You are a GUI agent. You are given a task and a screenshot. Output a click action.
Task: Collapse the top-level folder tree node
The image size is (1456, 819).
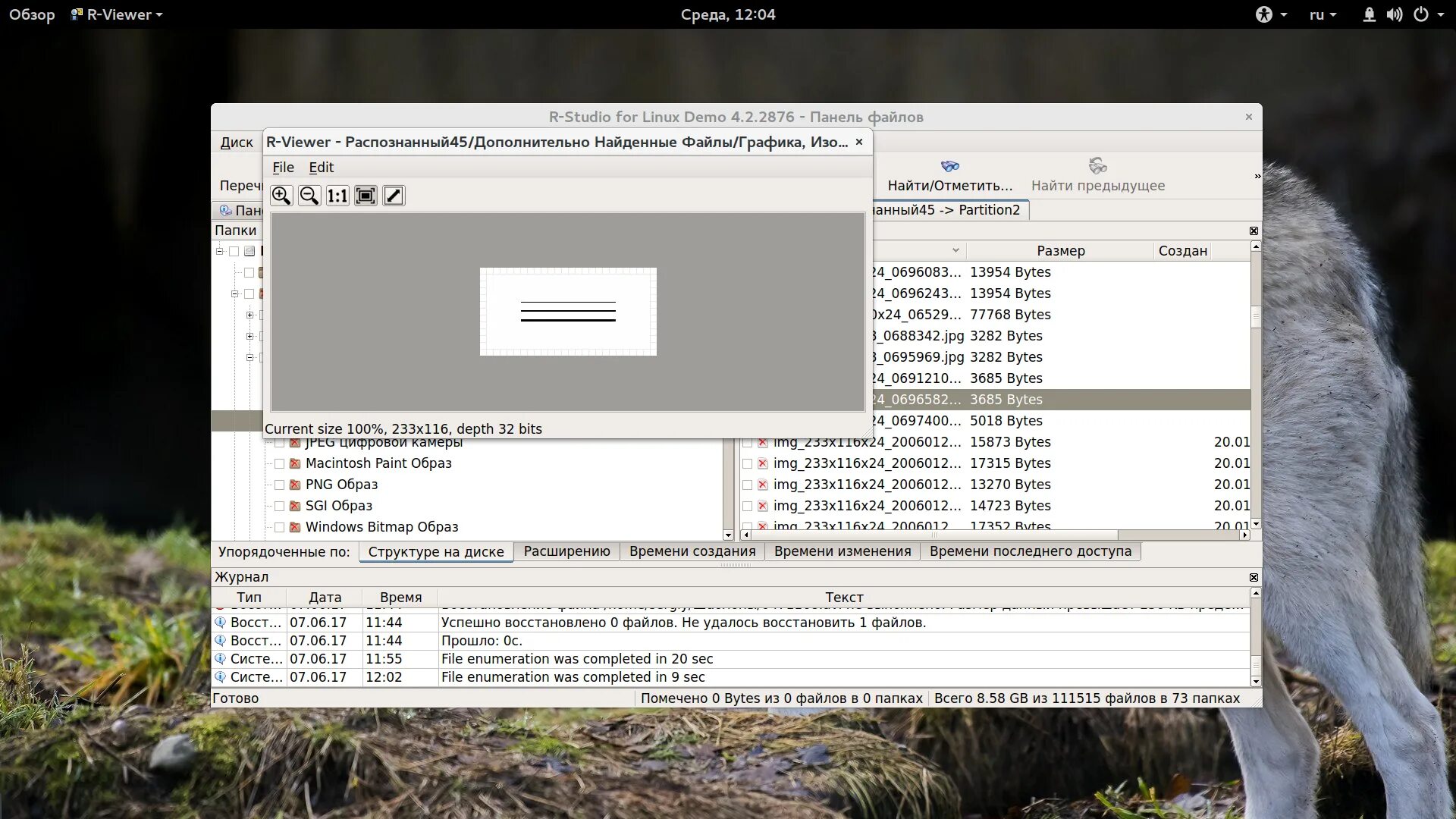(x=220, y=251)
